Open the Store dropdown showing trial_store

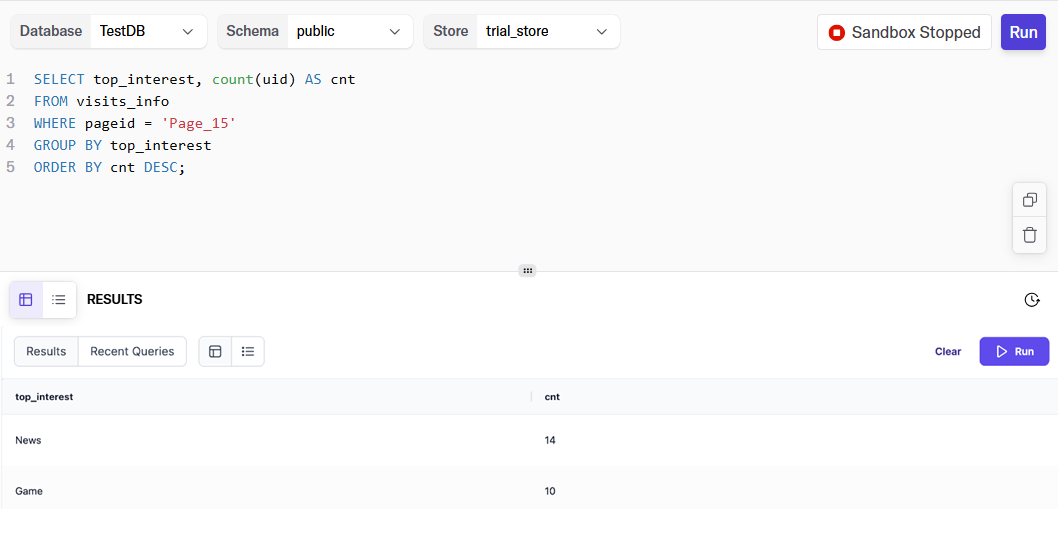pyautogui.click(x=547, y=31)
